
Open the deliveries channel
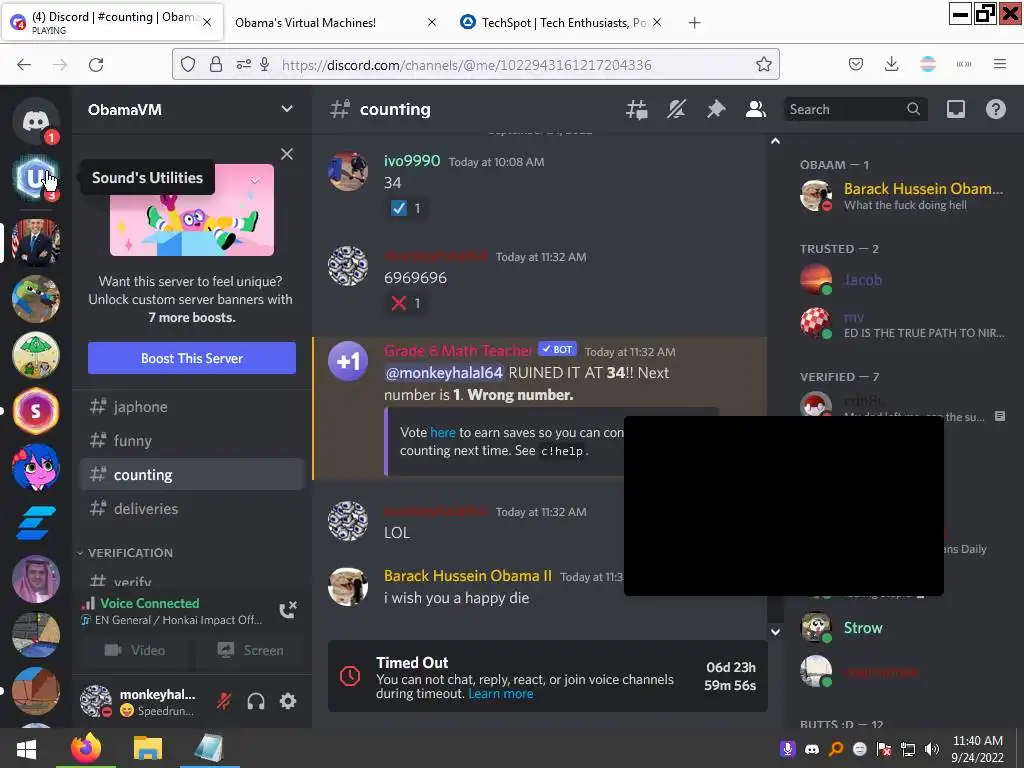click(x=192, y=509)
